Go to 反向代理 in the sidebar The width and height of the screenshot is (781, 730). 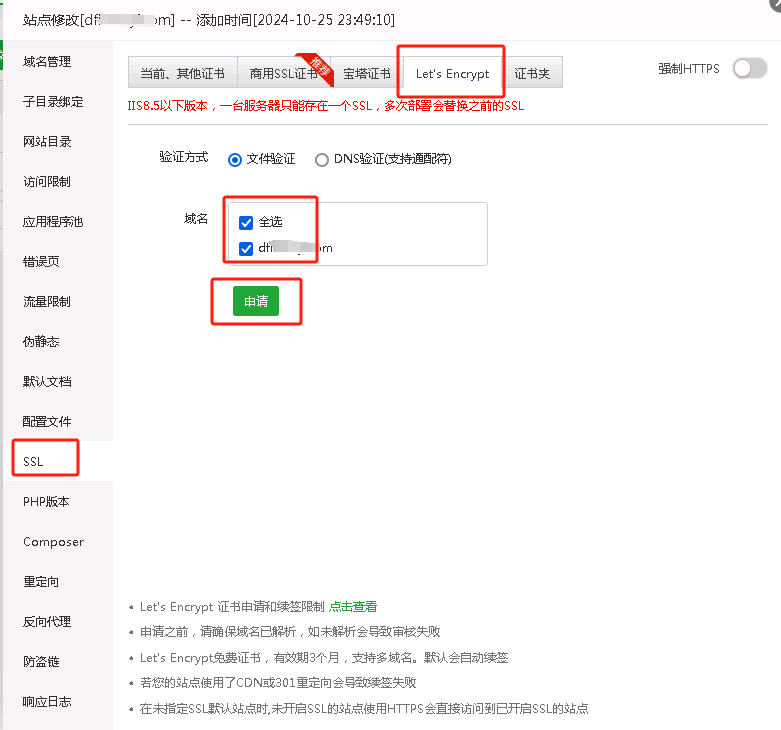click(47, 622)
